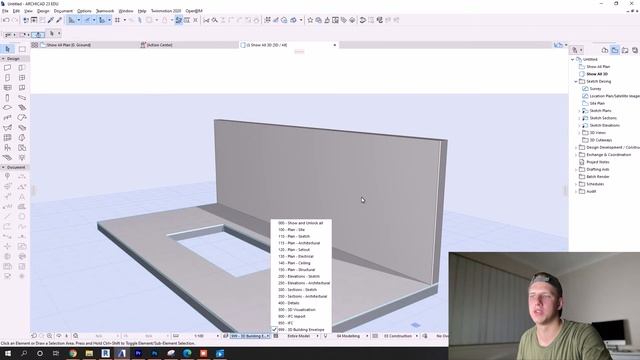Toggle the Suspend Groups highlighted button
This screenshot has height=360, width=640.
point(178,20)
